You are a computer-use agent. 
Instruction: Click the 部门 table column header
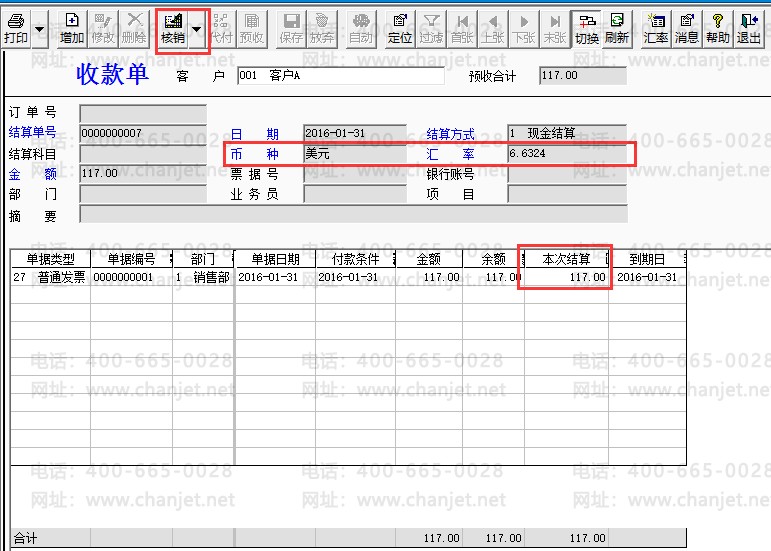coord(203,259)
